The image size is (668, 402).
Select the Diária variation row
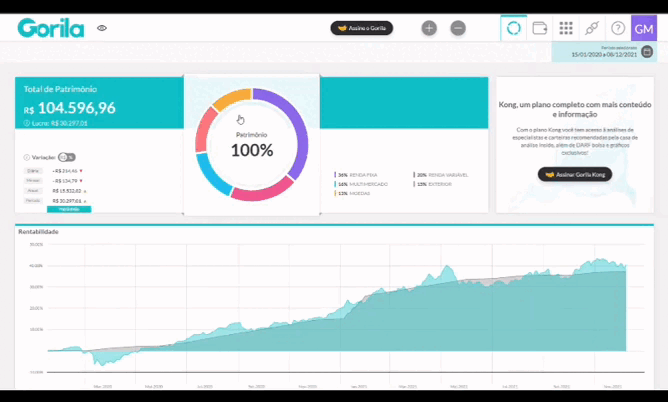[53, 171]
